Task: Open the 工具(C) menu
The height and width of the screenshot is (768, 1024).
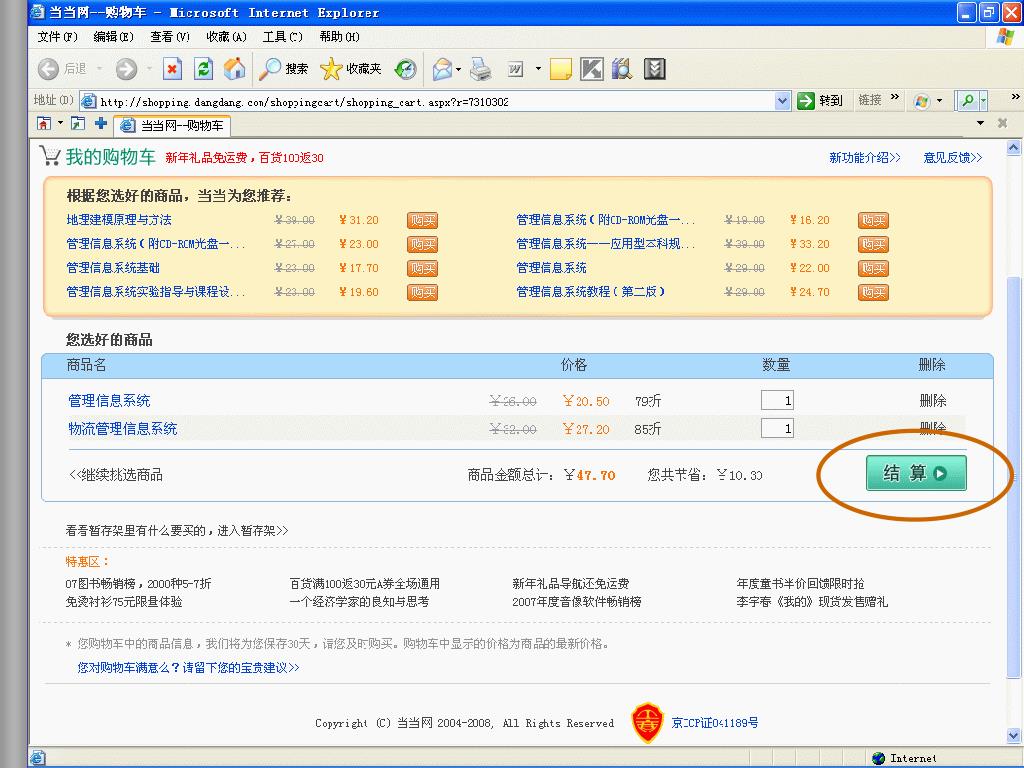Action: [283, 37]
